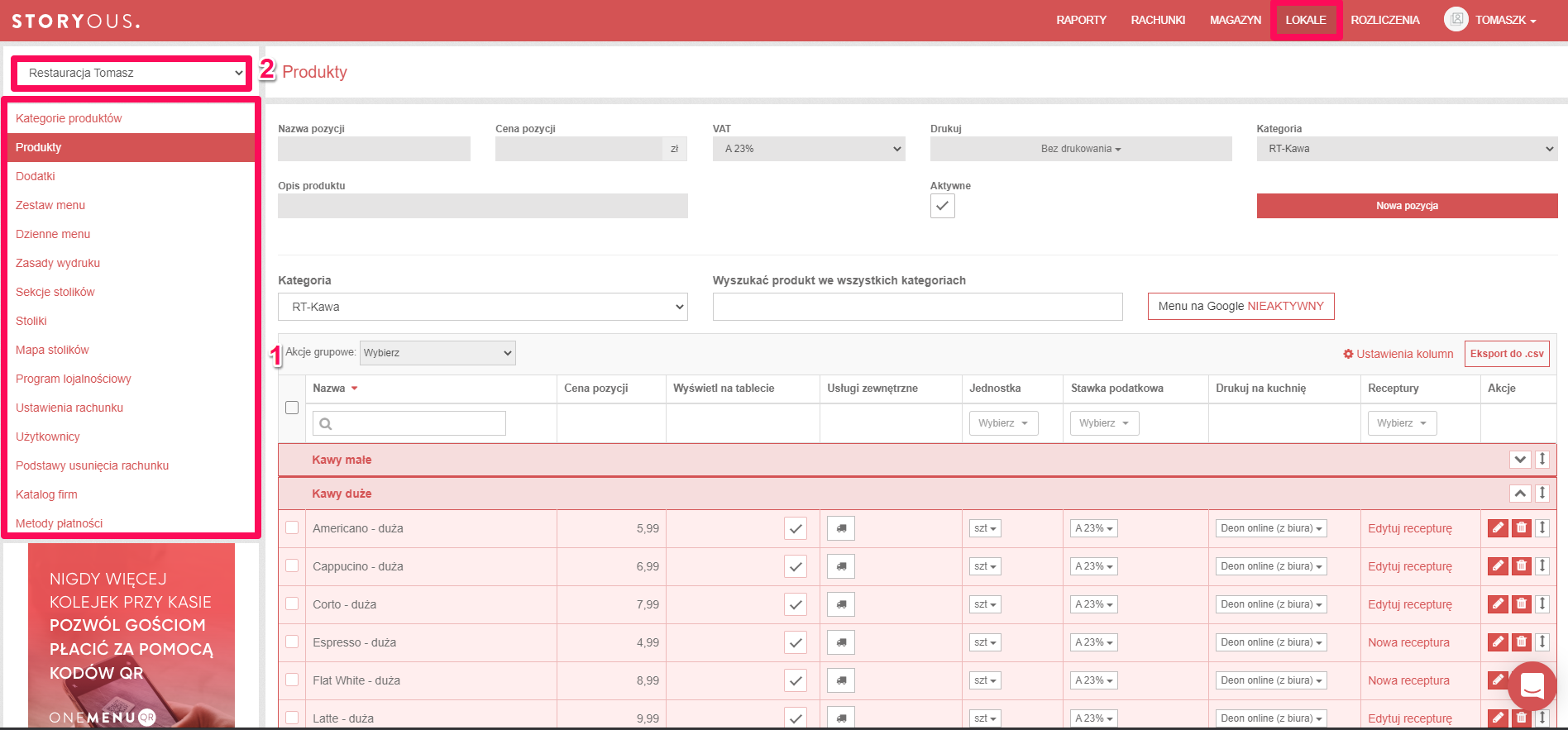
Task: Click Edytuj recepturę for Americano - duża
Action: pos(1410,528)
